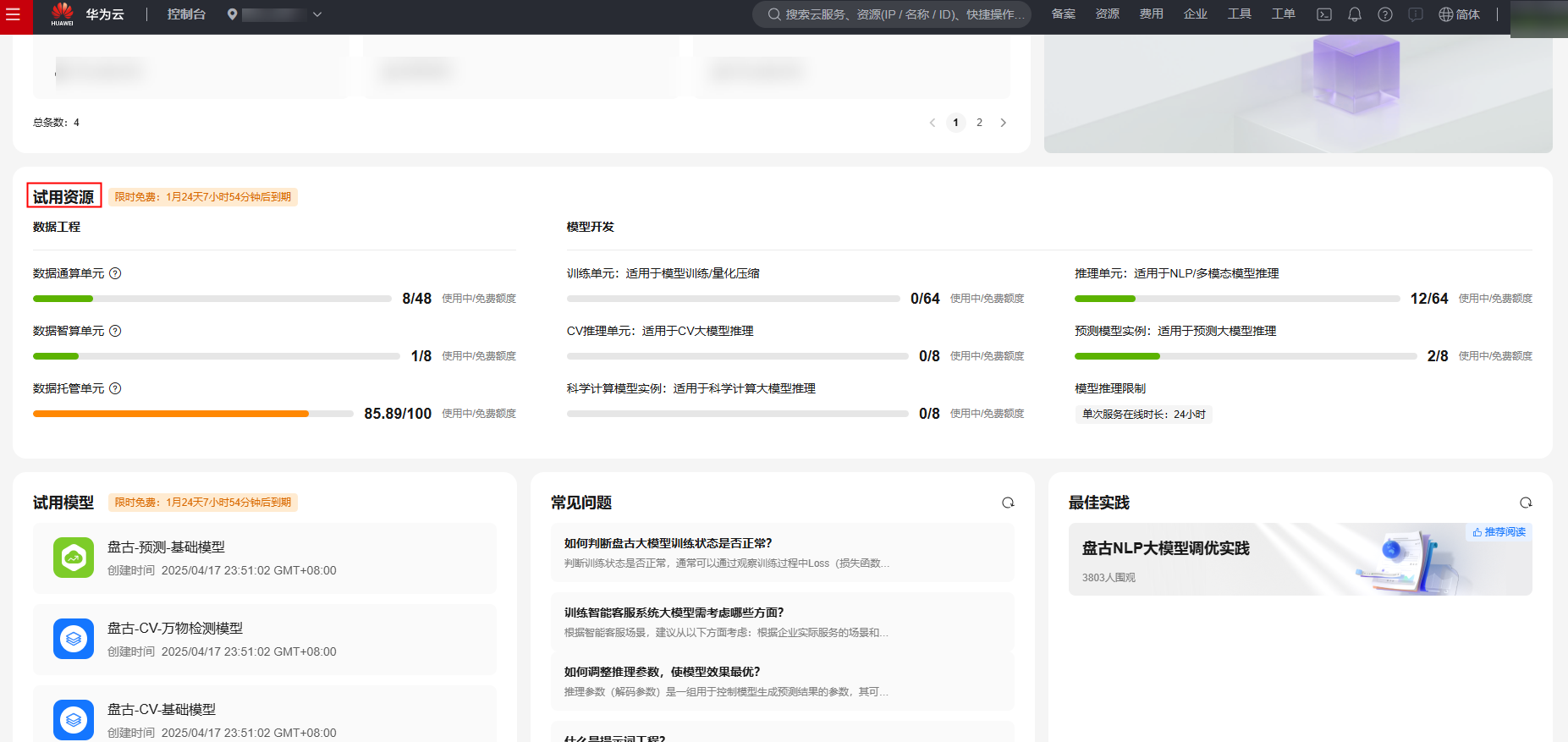Open the 工单 menu
1568x742 pixels.
pyautogui.click(x=1283, y=14)
